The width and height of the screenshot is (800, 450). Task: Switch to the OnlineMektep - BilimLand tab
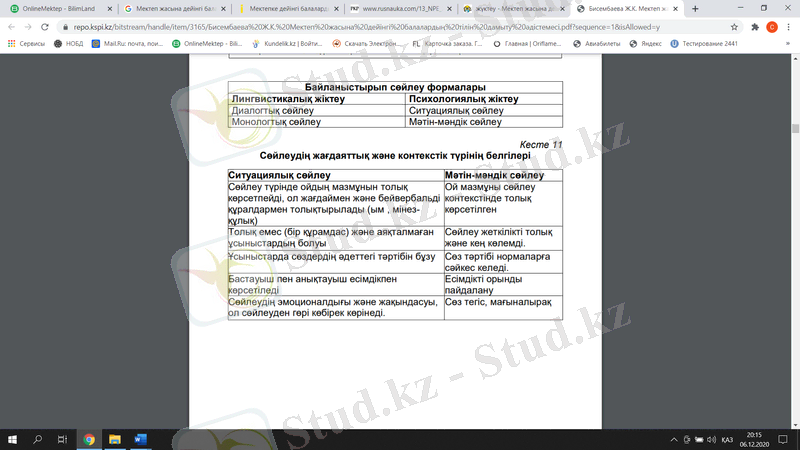tap(59, 9)
